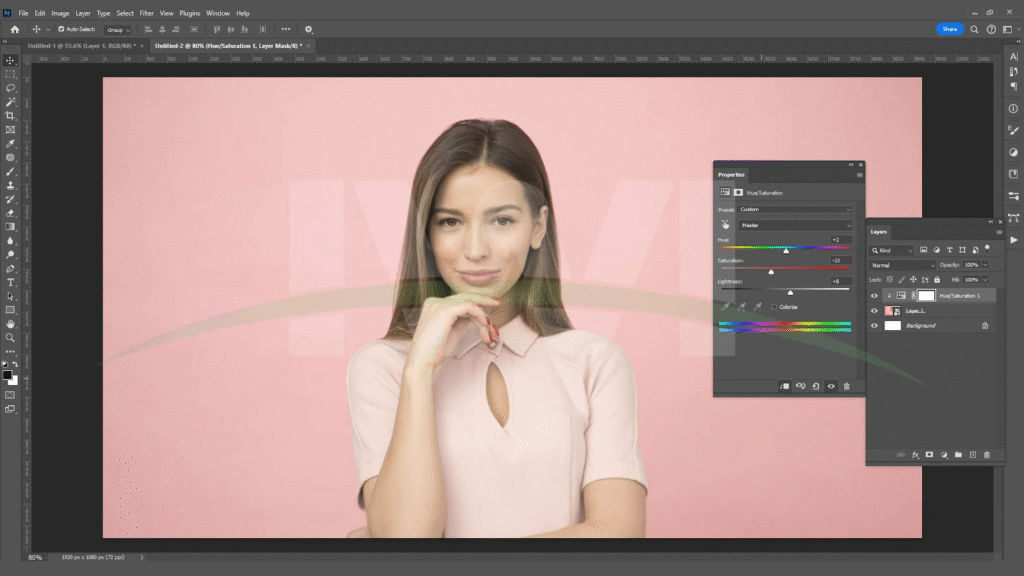The width and height of the screenshot is (1024, 576).
Task: Click the Saturation slider handle
Action: point(771,271)
